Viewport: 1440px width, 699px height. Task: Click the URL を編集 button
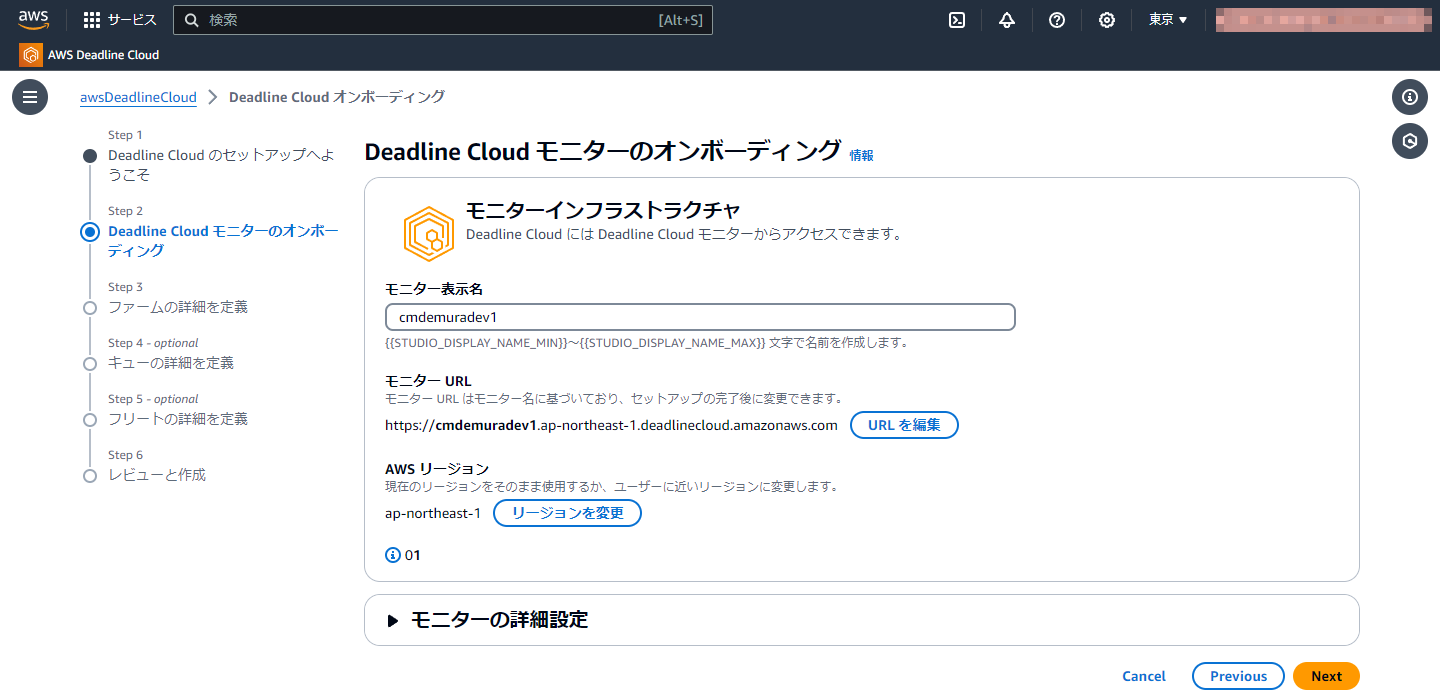point(904,424)
